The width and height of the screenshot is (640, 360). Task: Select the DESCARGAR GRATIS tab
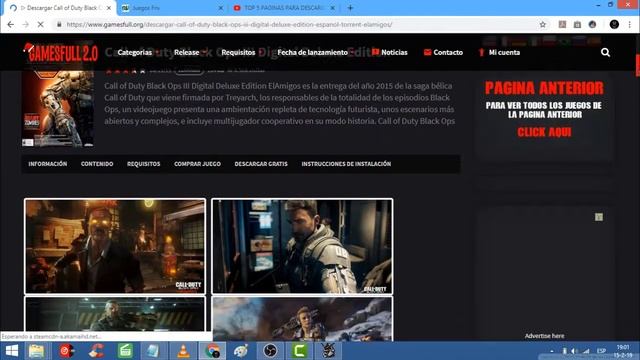click(261, 164)
